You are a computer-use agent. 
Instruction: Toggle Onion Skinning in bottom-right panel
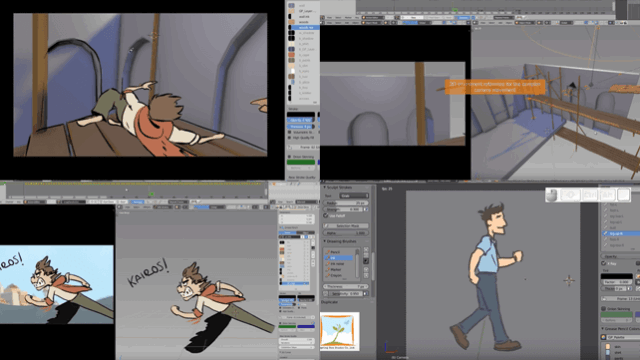[x=604, y=309]
